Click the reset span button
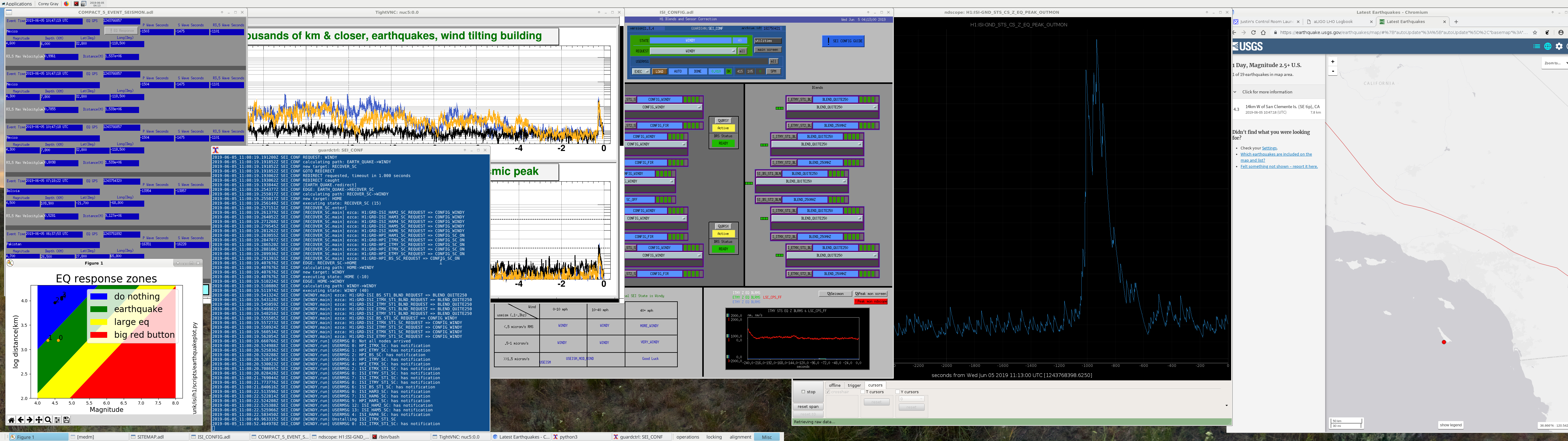The image size is (1568, 441). [808, 406]
